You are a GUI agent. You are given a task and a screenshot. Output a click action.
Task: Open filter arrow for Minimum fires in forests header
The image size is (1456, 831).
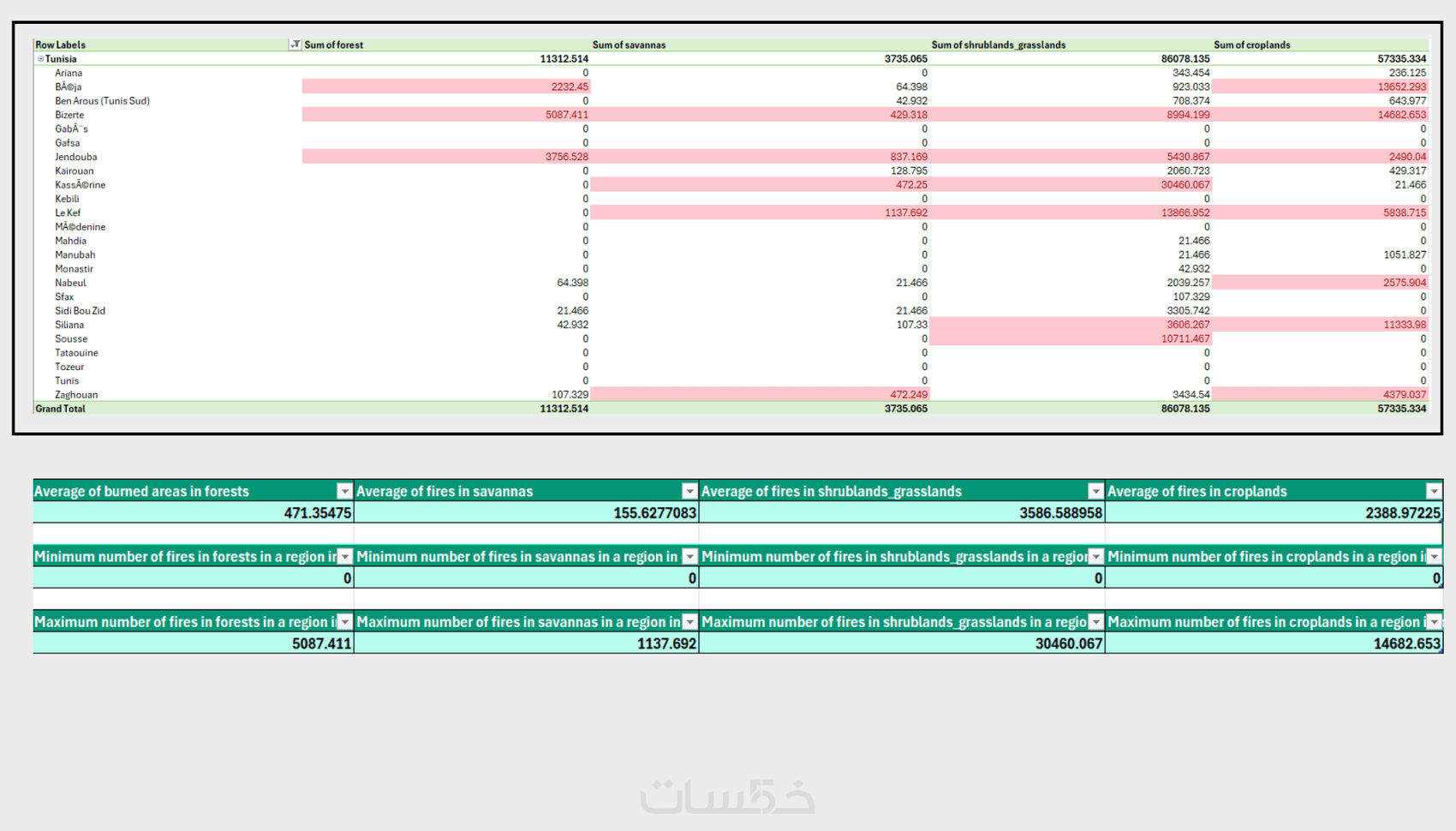(x=344, y=557)
